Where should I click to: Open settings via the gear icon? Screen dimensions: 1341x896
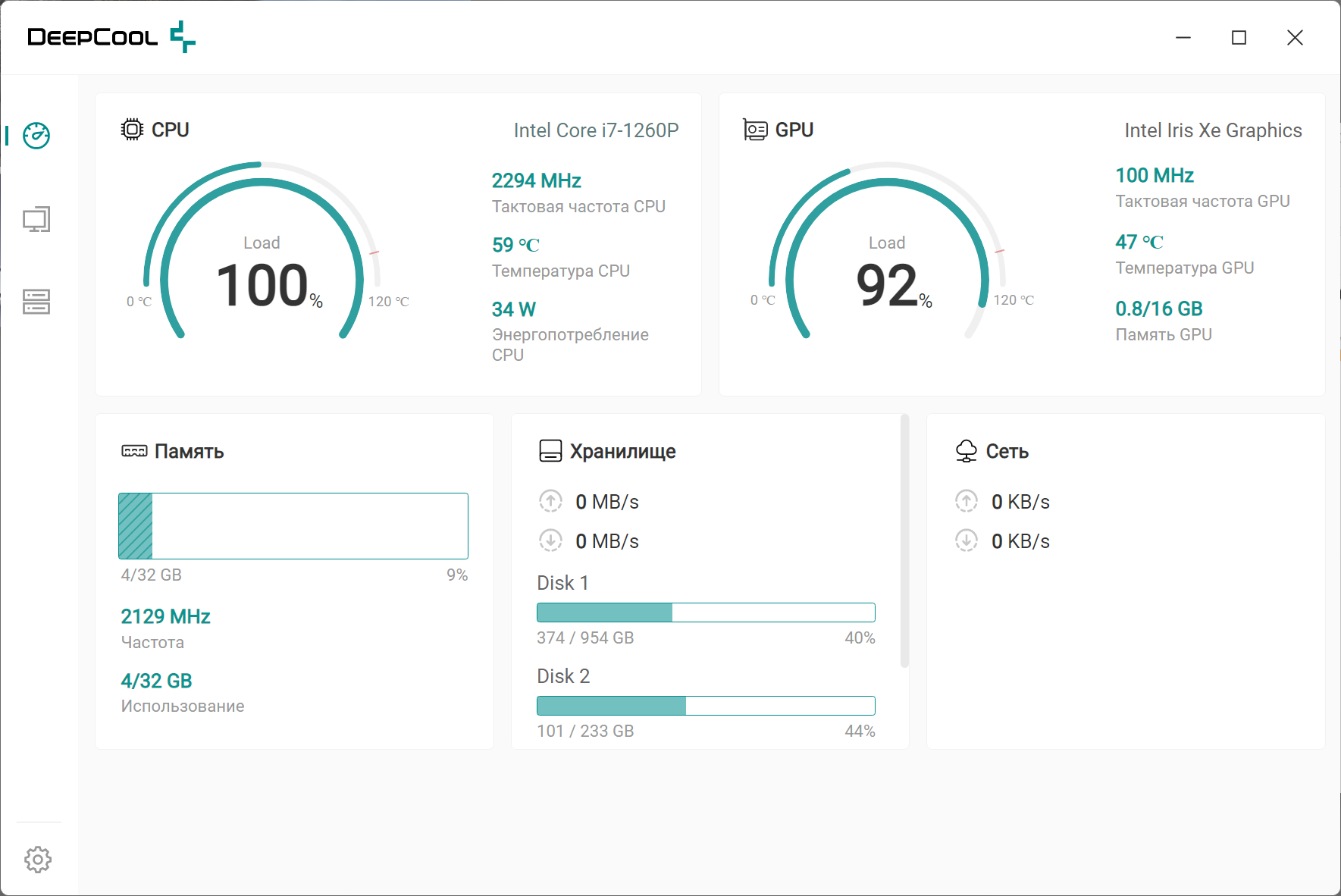tap(38, 859)
